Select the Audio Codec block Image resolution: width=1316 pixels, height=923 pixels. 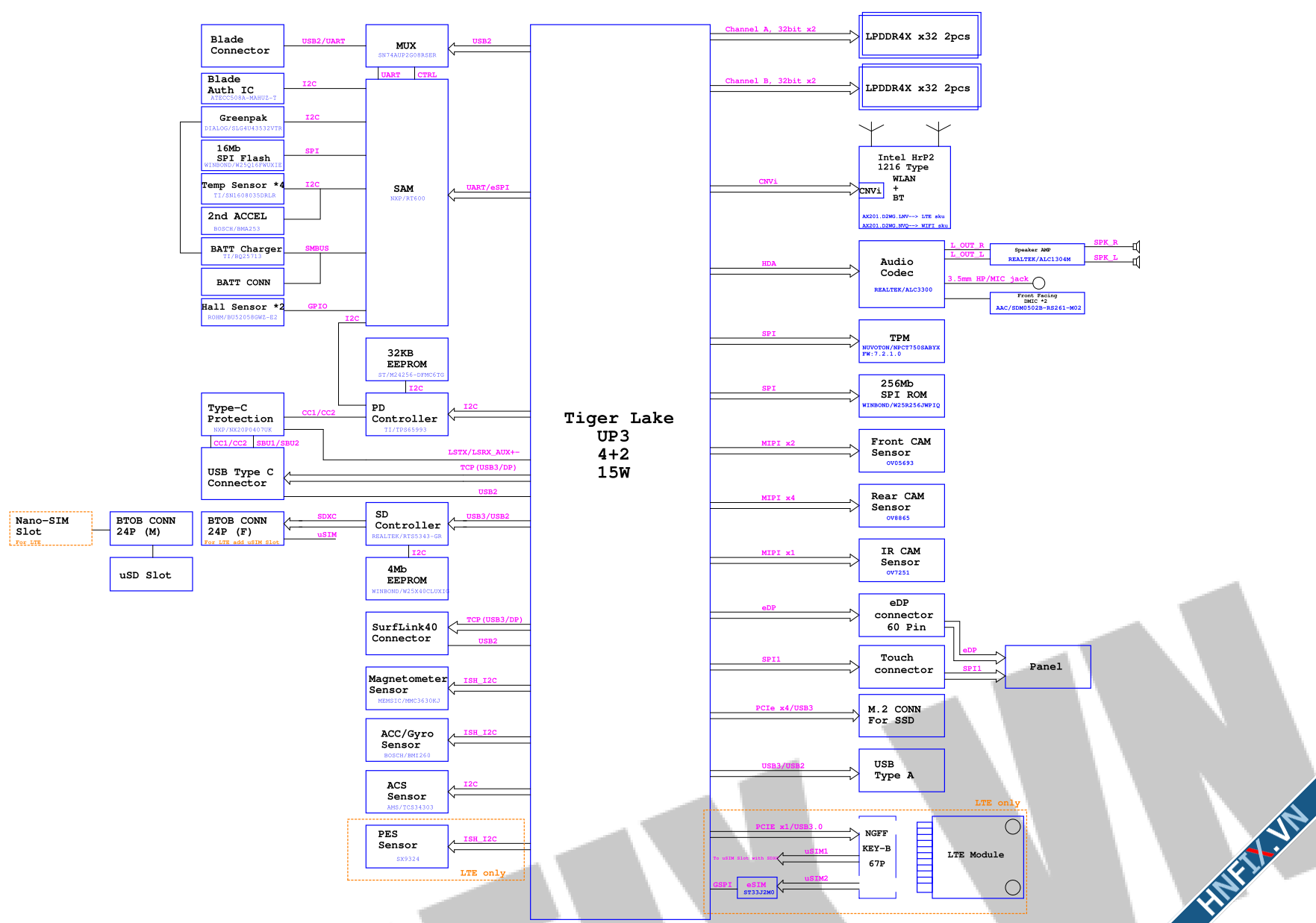(x=901, y=274)
